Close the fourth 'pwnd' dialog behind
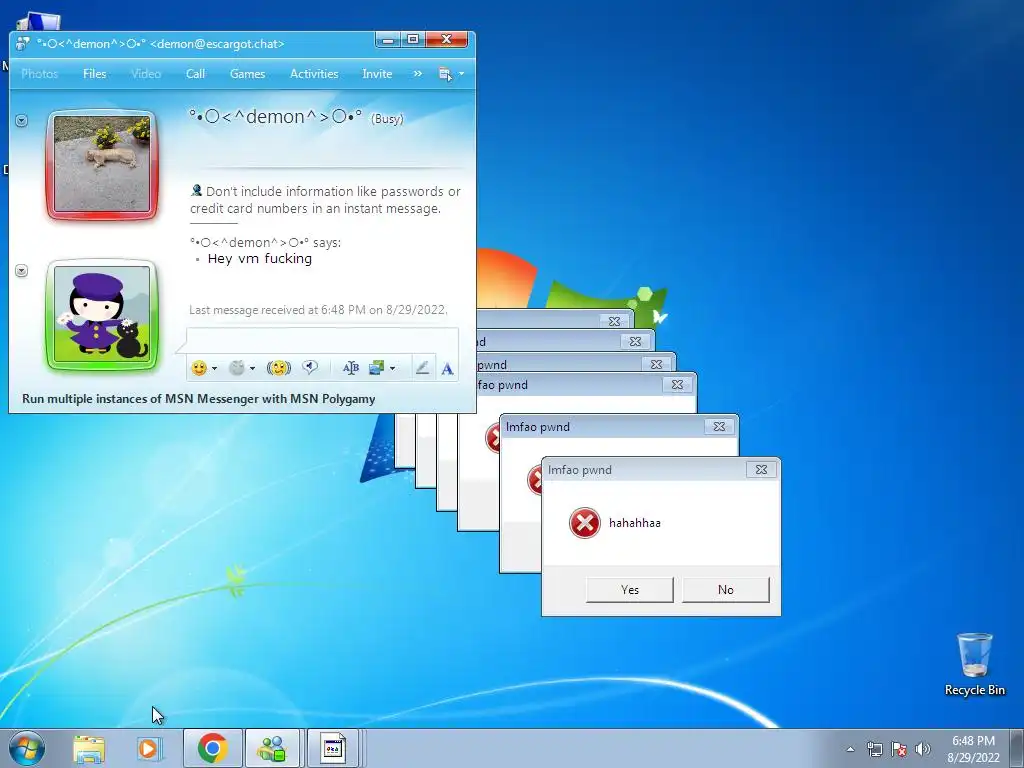Viewport: 1024px width, 768px height. tap(656, 364)
